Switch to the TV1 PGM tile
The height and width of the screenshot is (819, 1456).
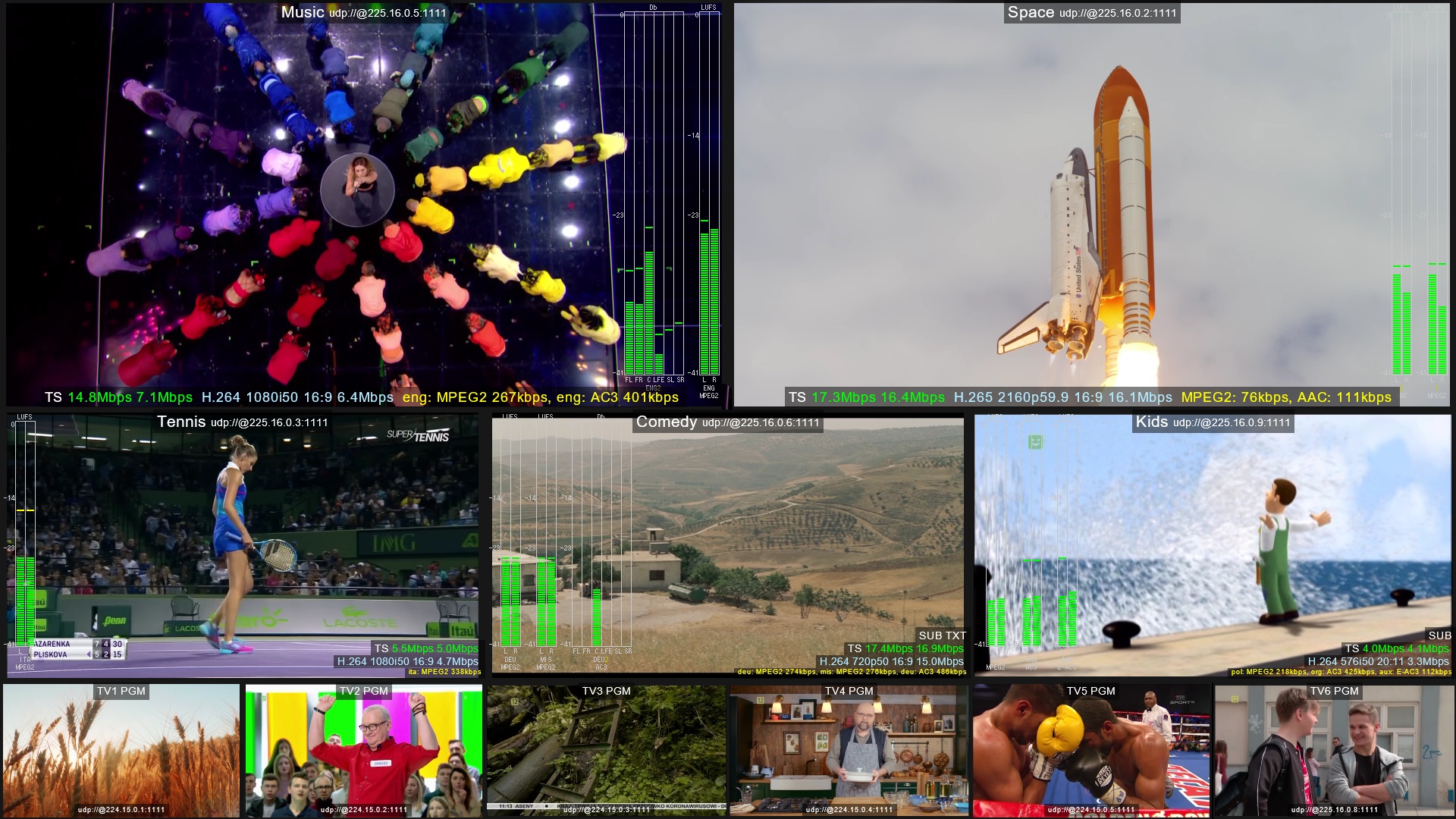point(121,751)
